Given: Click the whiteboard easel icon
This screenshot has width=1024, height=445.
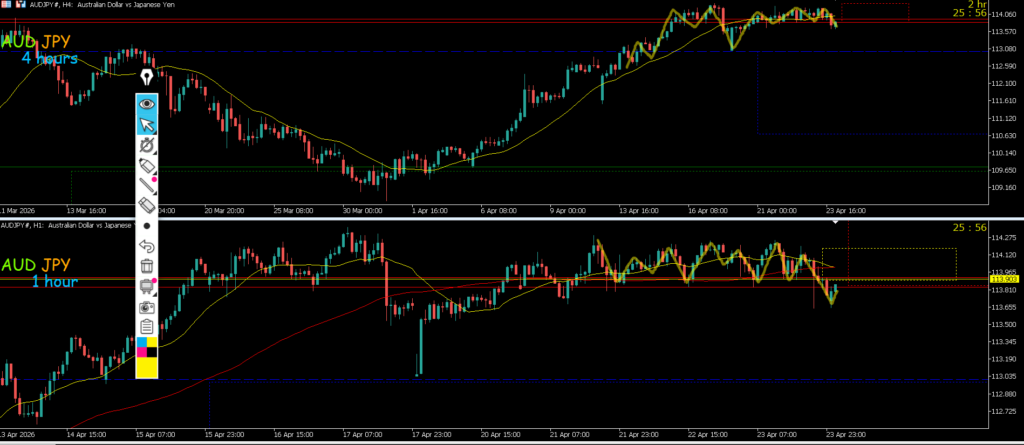Looking at the screenshot, I should [x=147, y=286].
